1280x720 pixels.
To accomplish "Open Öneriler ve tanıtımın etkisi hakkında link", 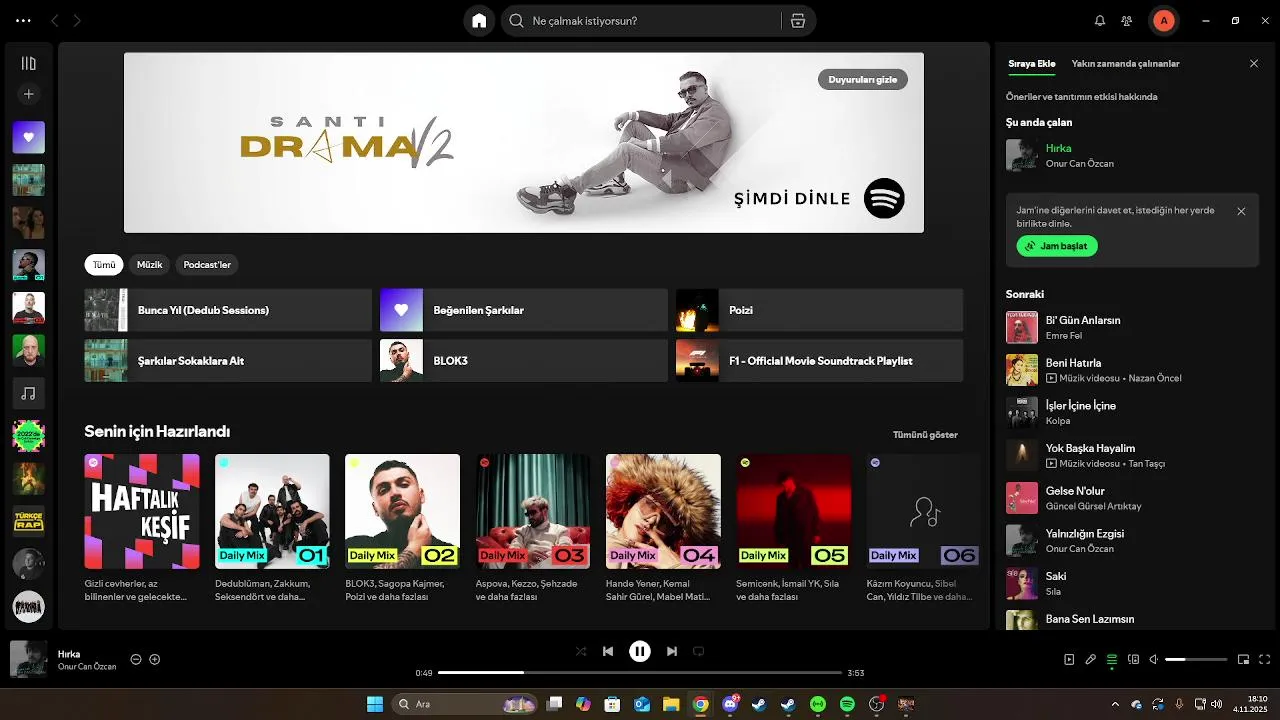I will coord(1081,97).
